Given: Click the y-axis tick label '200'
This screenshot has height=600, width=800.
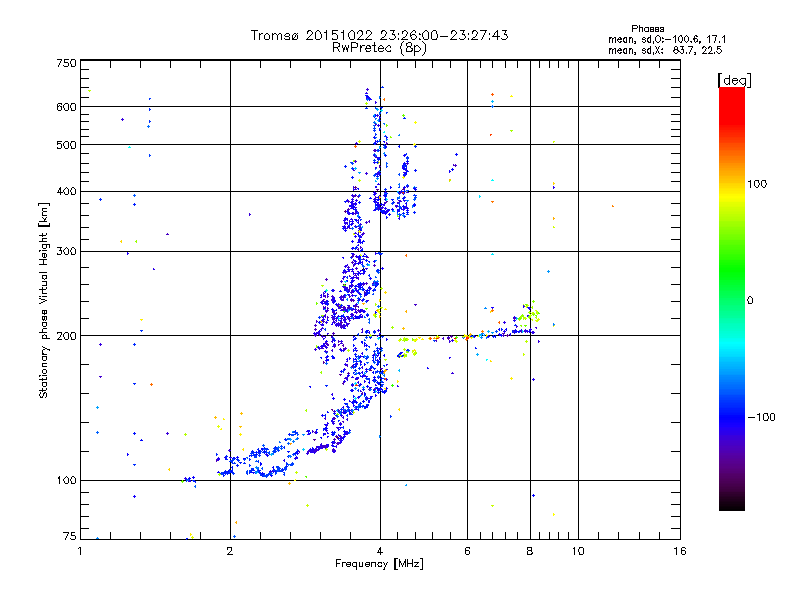Looking at the screenshot, I should click(66, 336).
